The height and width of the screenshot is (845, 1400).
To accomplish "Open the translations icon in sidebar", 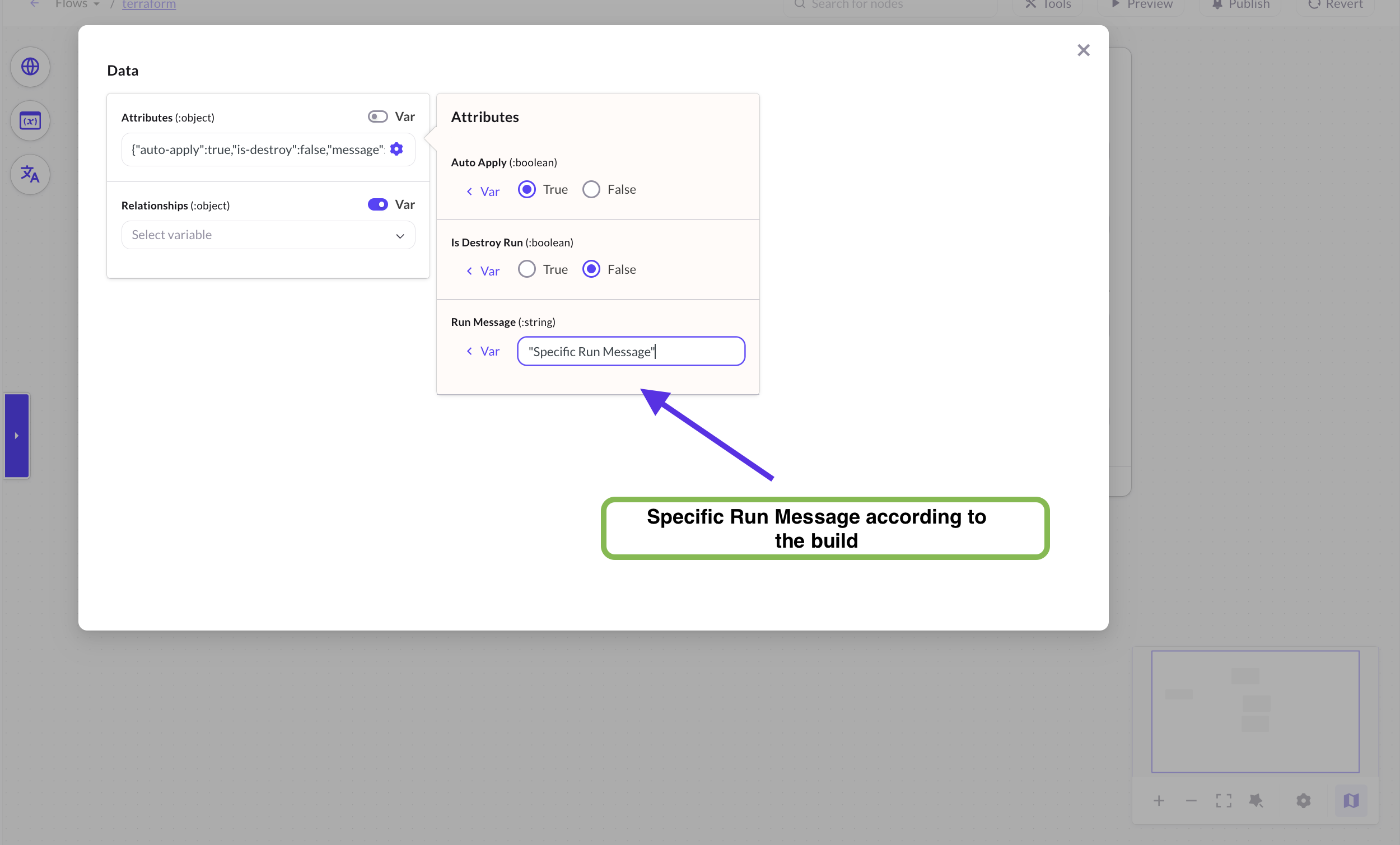I will click(x=30, y=174).
